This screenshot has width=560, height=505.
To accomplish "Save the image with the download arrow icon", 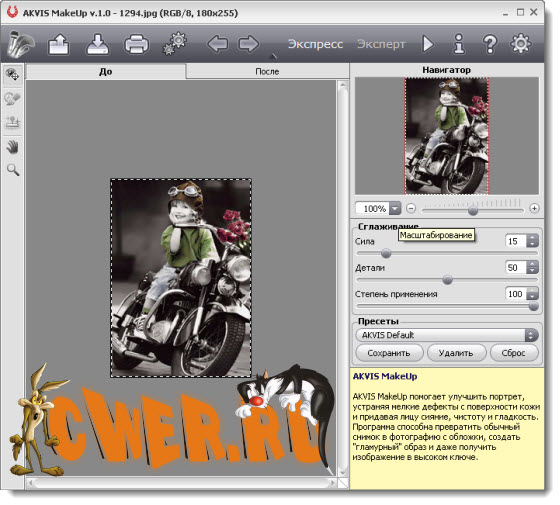I will point(98,44).
